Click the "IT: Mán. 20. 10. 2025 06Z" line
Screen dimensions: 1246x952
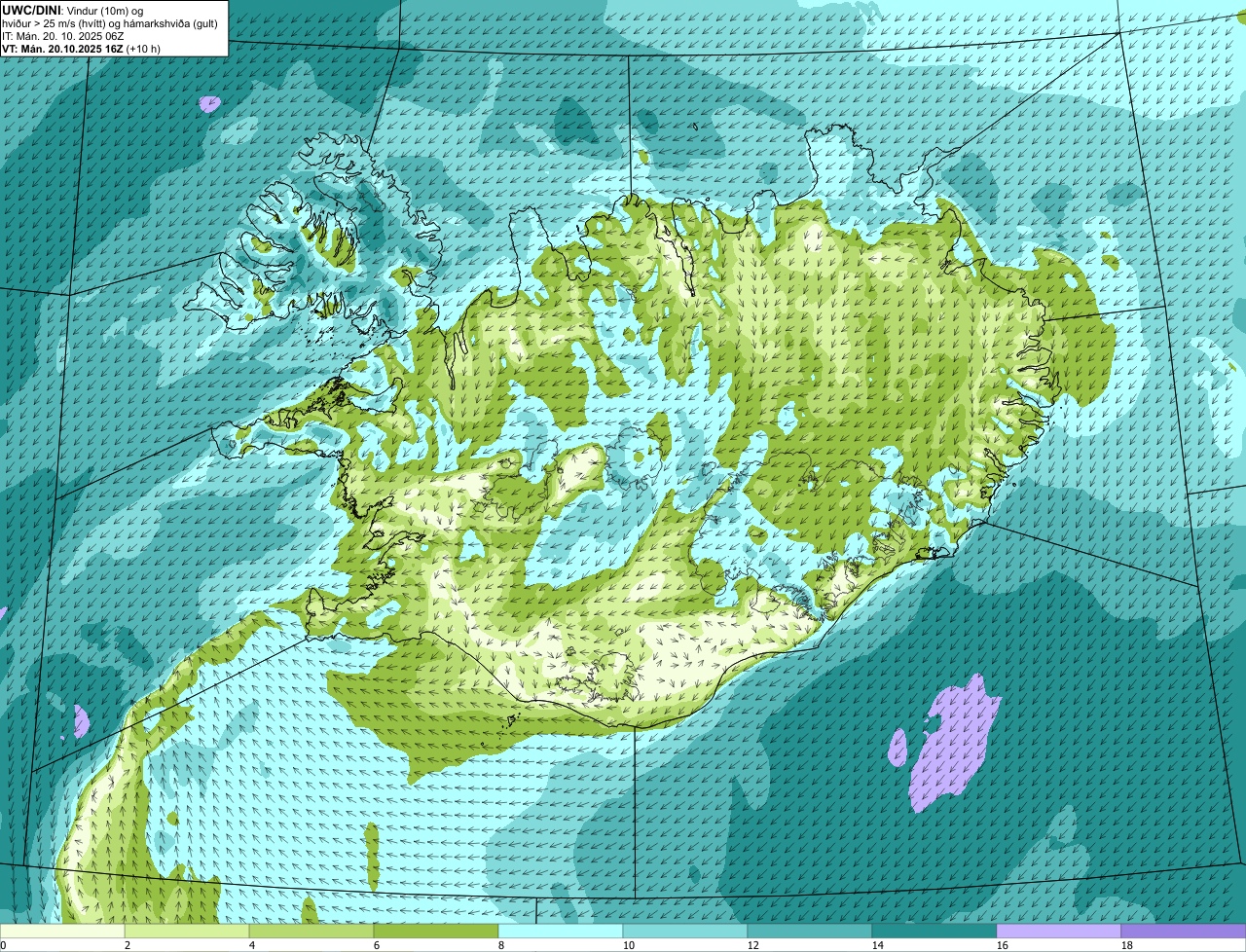pos(62,35)
